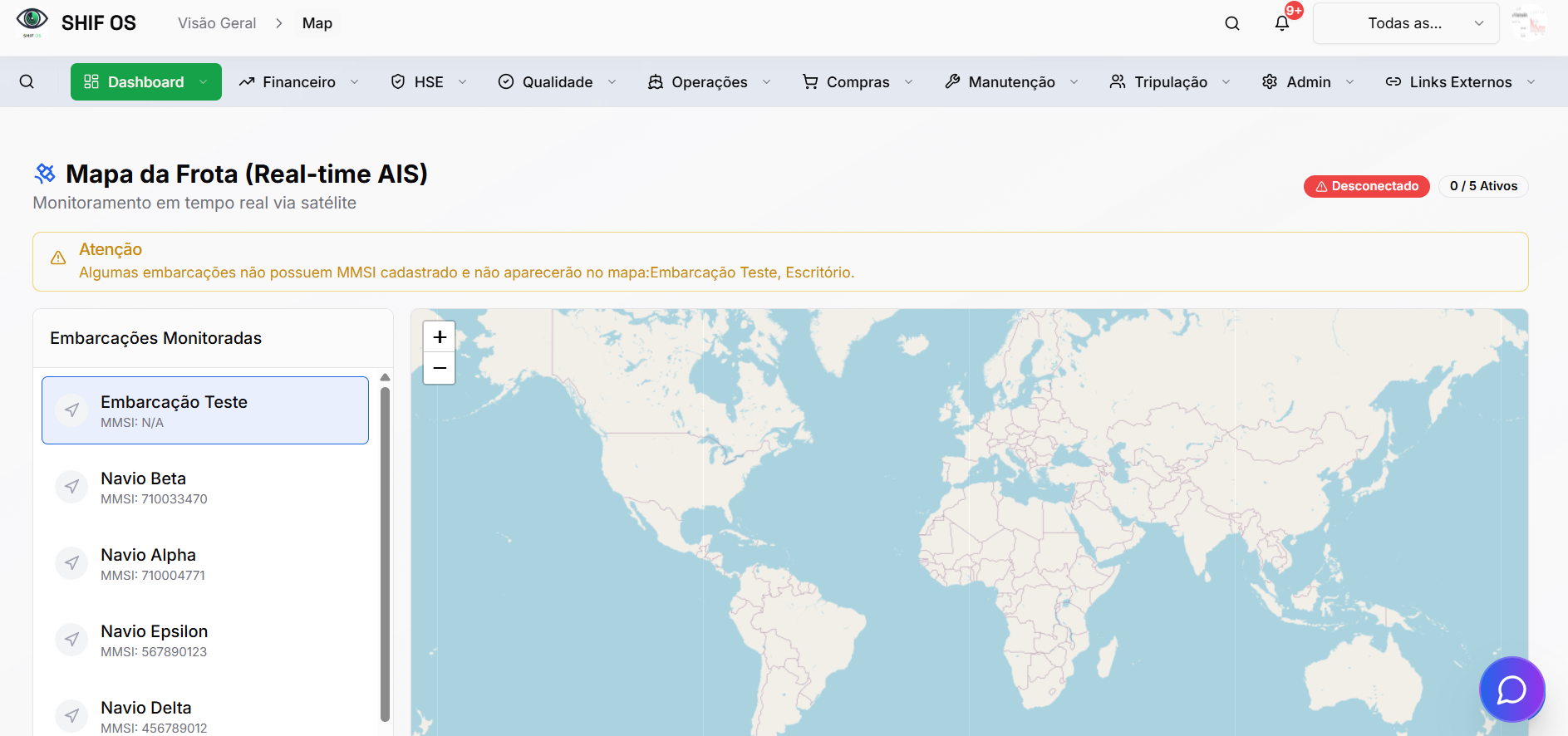Click MMSI: 567890123 text
Screen dimensions: 1568x736
tap(154, 652)
